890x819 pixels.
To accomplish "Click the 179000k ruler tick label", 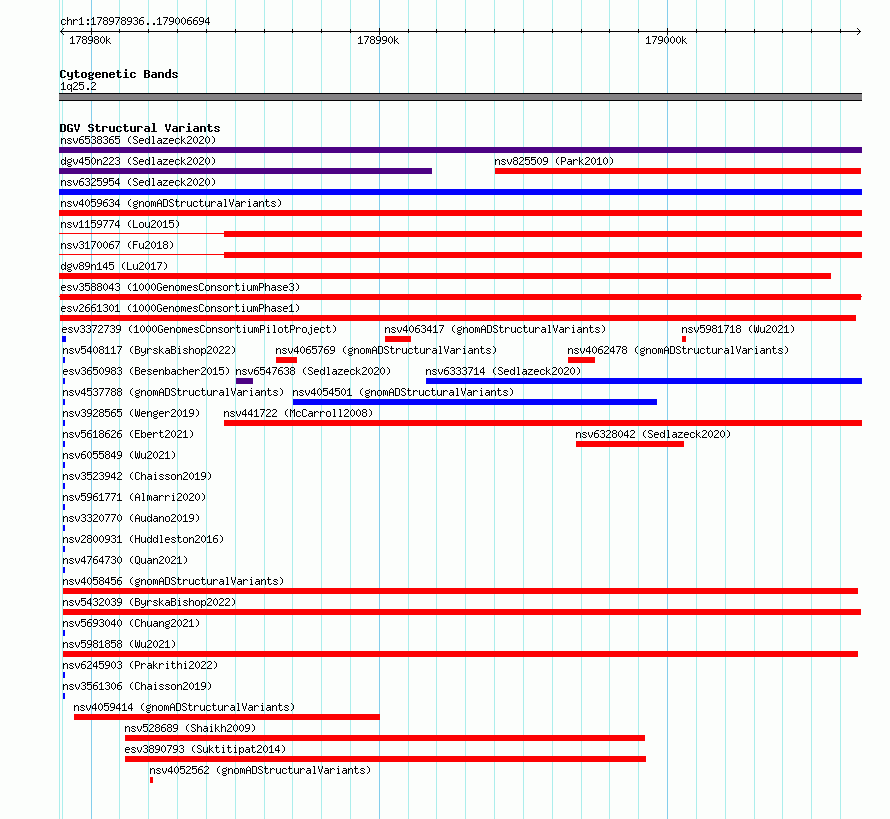I will pos(666,40).
